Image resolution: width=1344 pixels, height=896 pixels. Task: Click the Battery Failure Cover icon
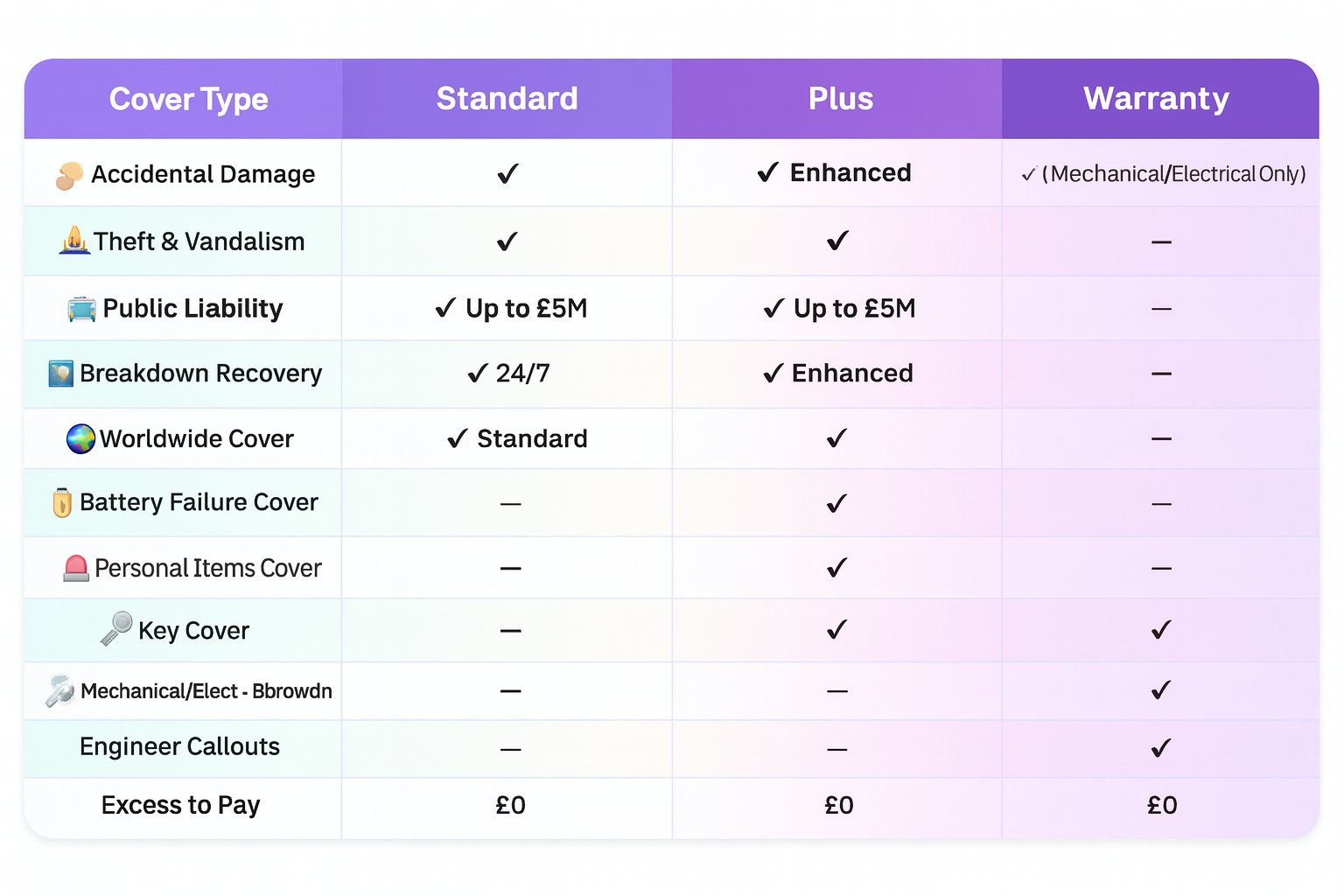click(x=62, y=502)
